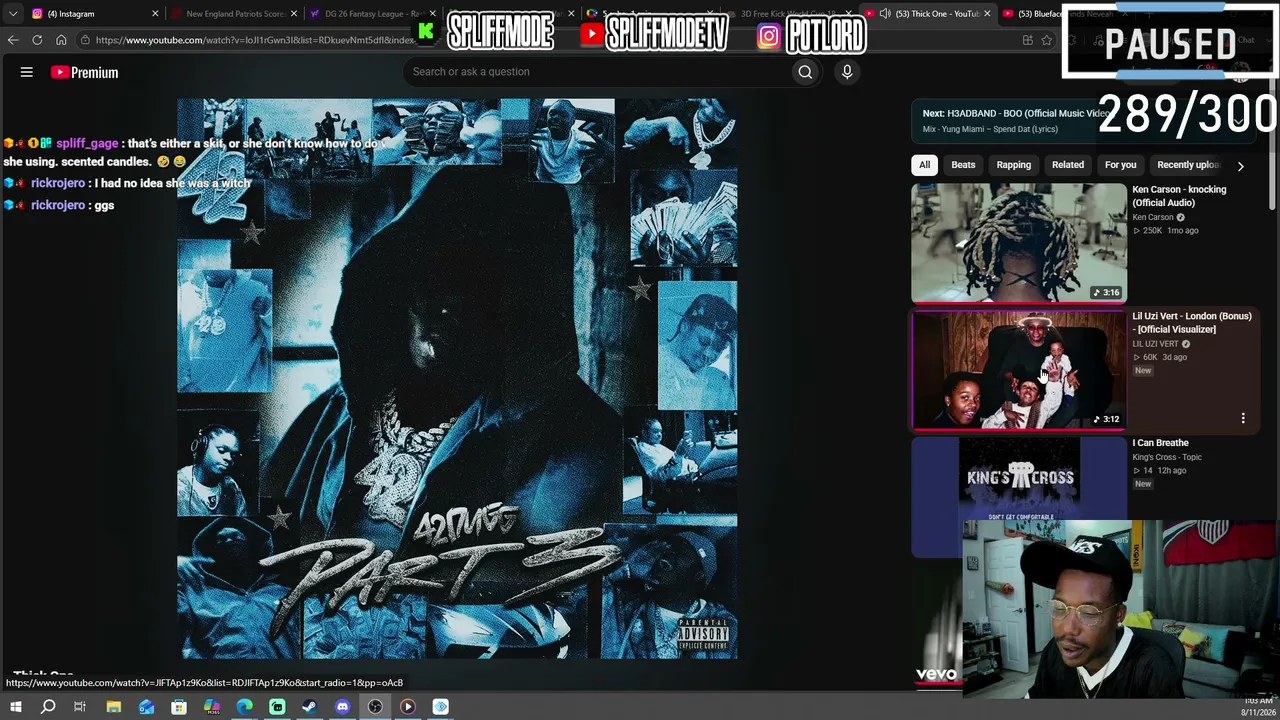Open the Windows Start menu
The width and height of the screenshot is (1280, 720).
coord(16,707)
